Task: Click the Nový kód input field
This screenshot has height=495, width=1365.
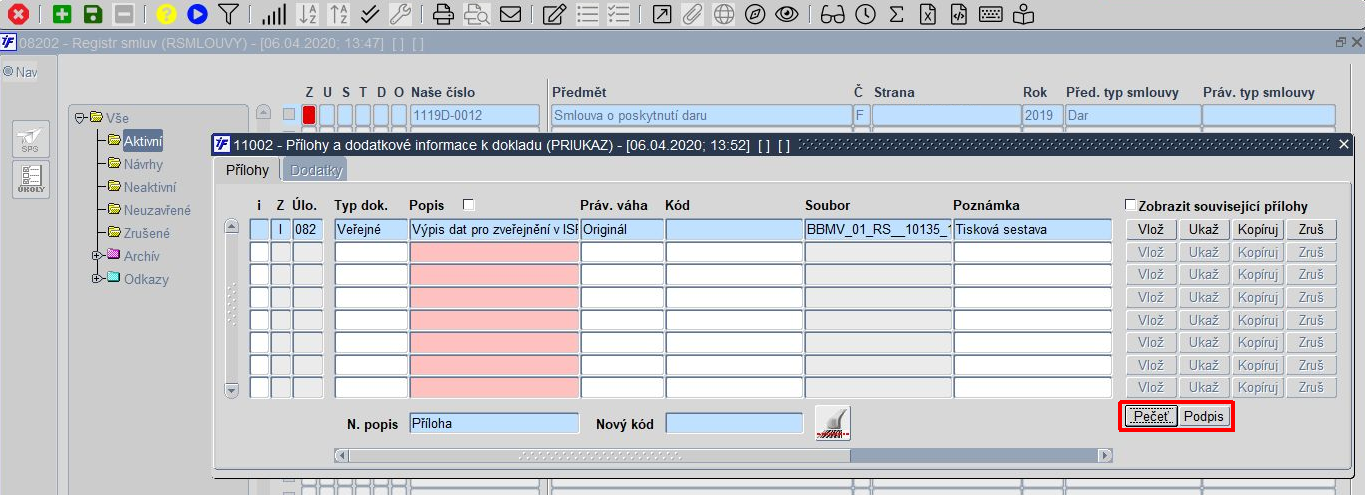Action: [x=734, y=423]
